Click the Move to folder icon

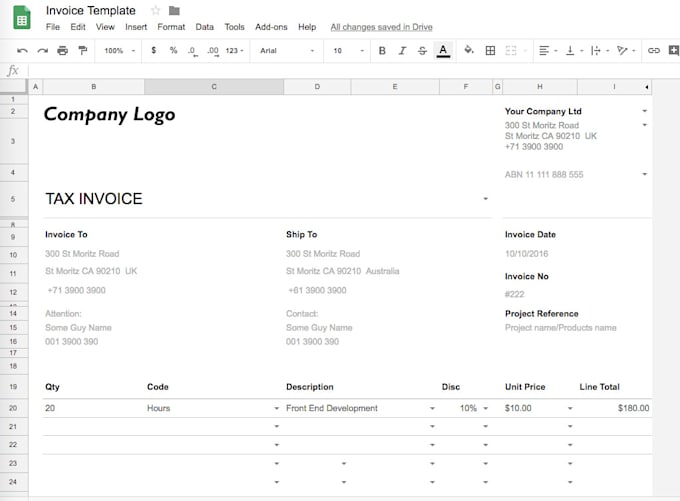pos(174,10)
